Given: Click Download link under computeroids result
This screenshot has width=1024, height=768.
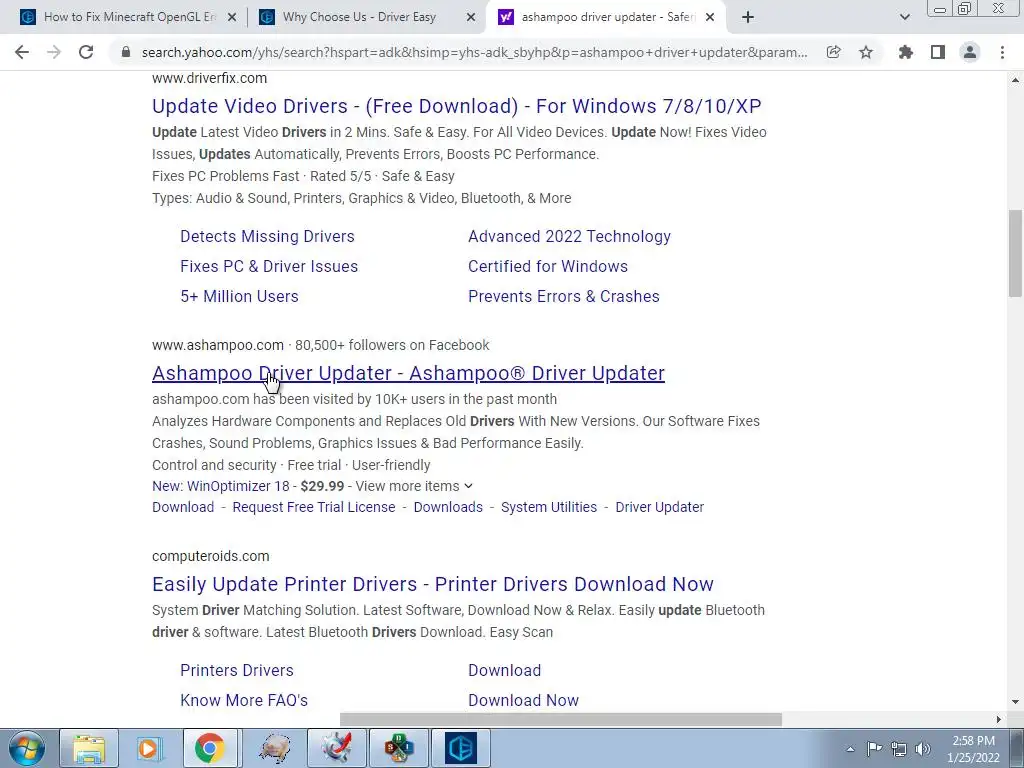Looking at the screenshot, I should click(x=504, y=671).
